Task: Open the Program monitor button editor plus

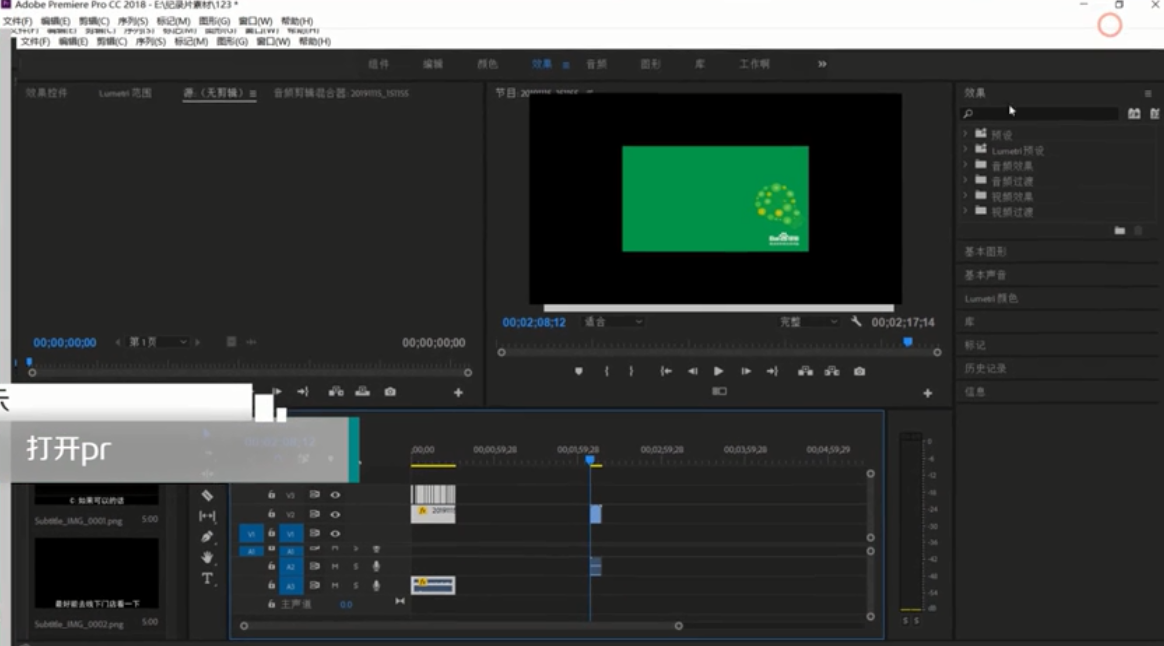Action: click(927, 393)
